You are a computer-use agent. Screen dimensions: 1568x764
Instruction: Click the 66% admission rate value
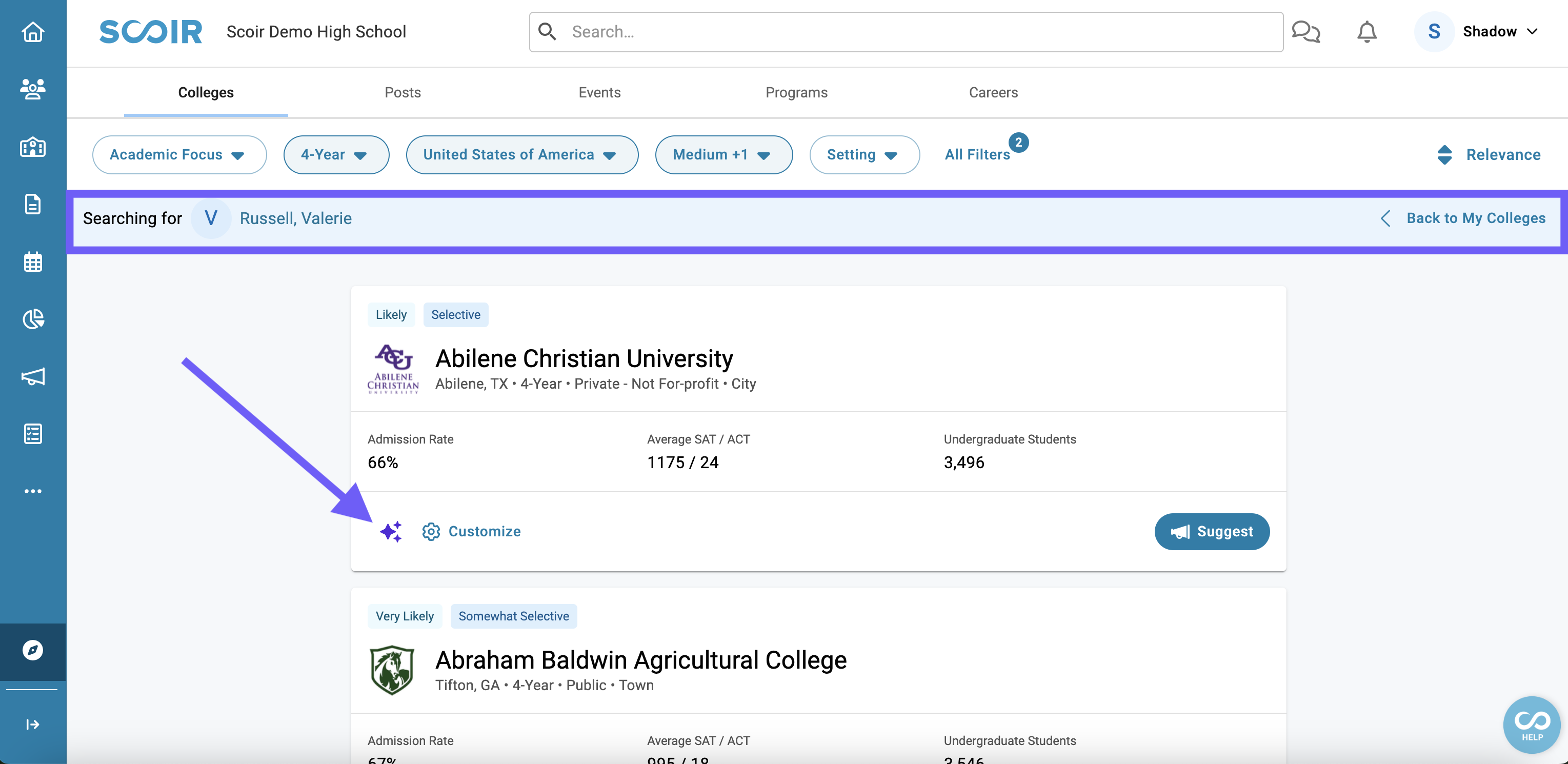[x=383, y=463]
